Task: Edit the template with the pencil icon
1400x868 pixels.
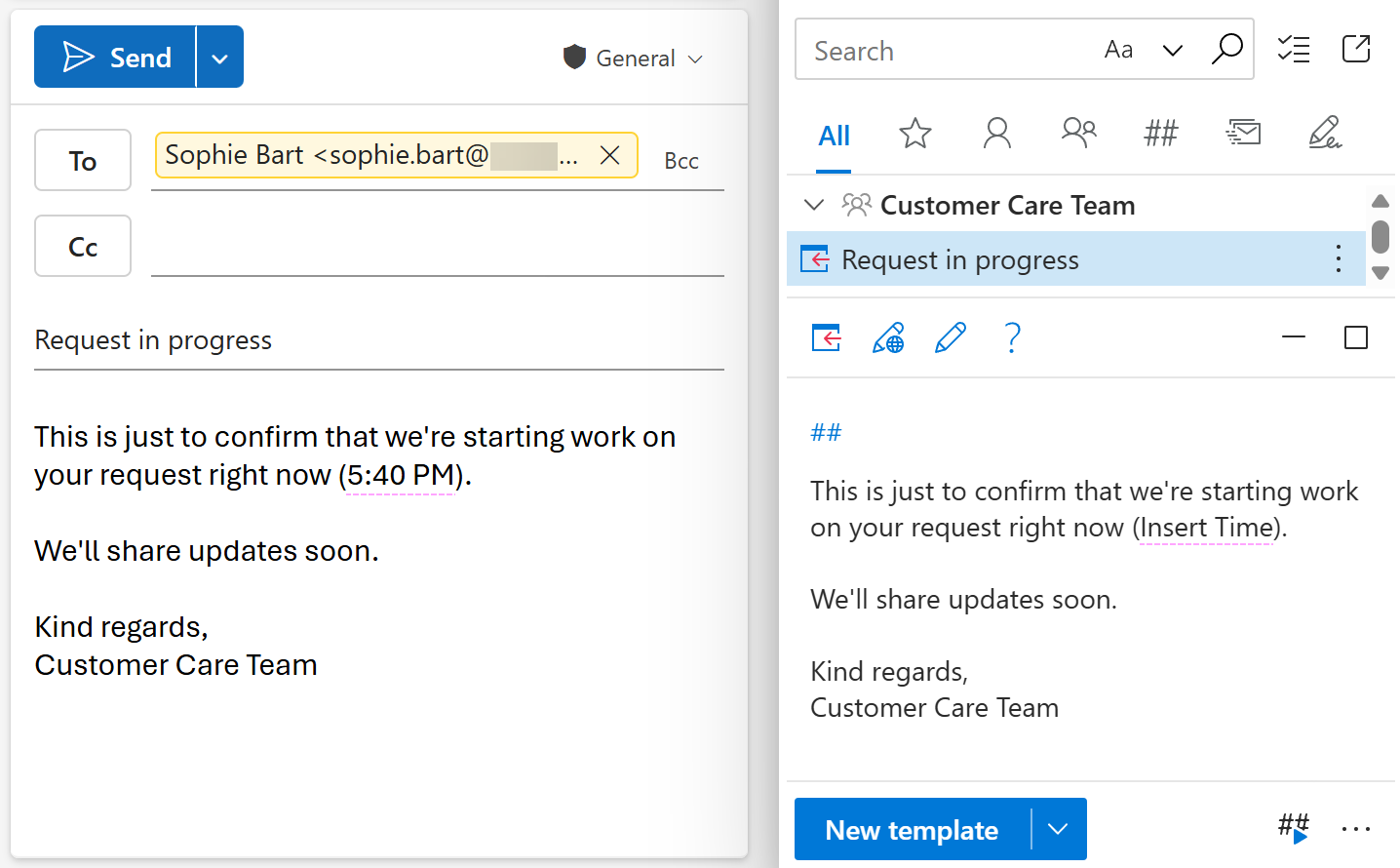Action: [951, 337]
